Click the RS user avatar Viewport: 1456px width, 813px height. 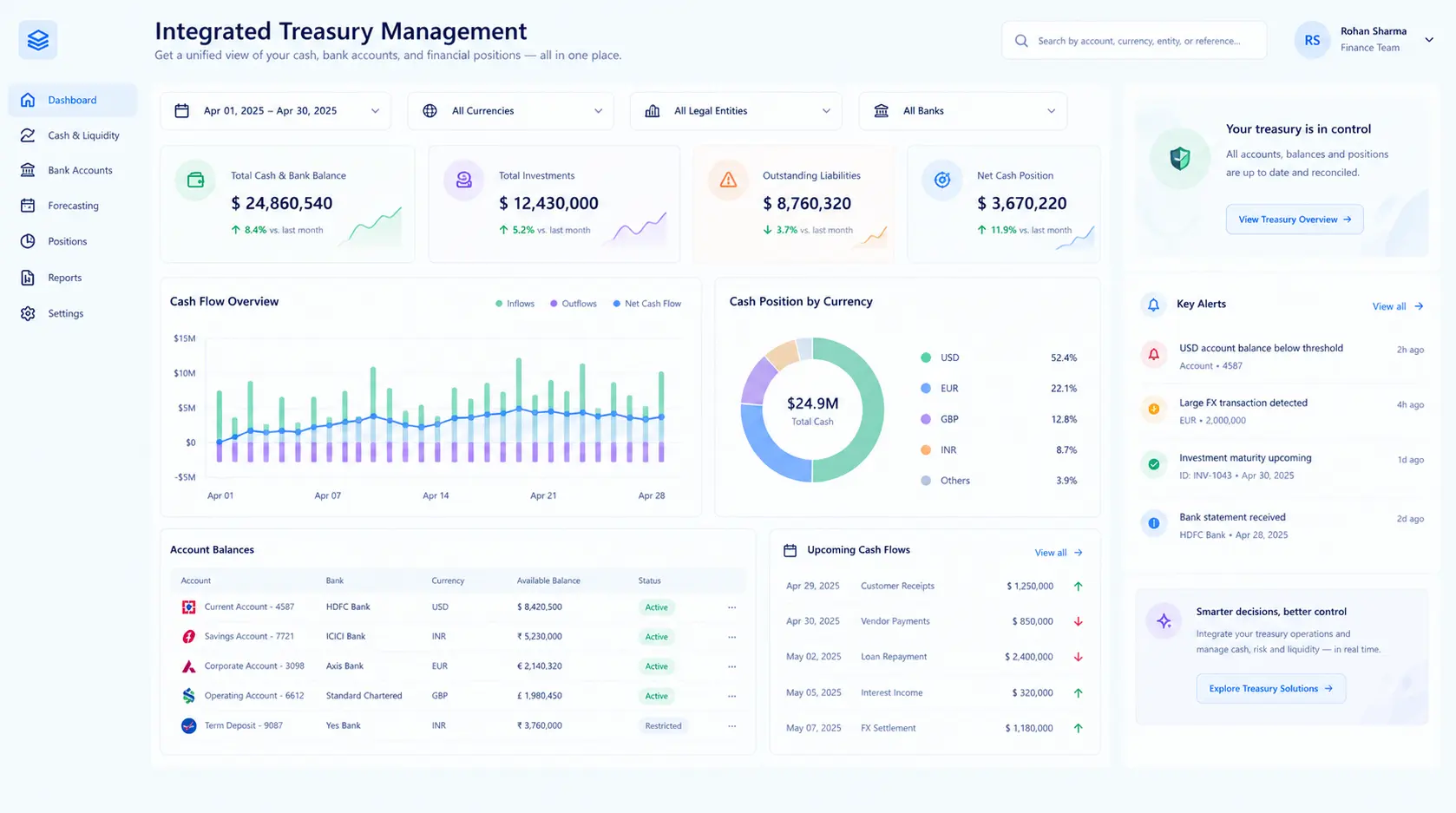(x=1312, y=40)
